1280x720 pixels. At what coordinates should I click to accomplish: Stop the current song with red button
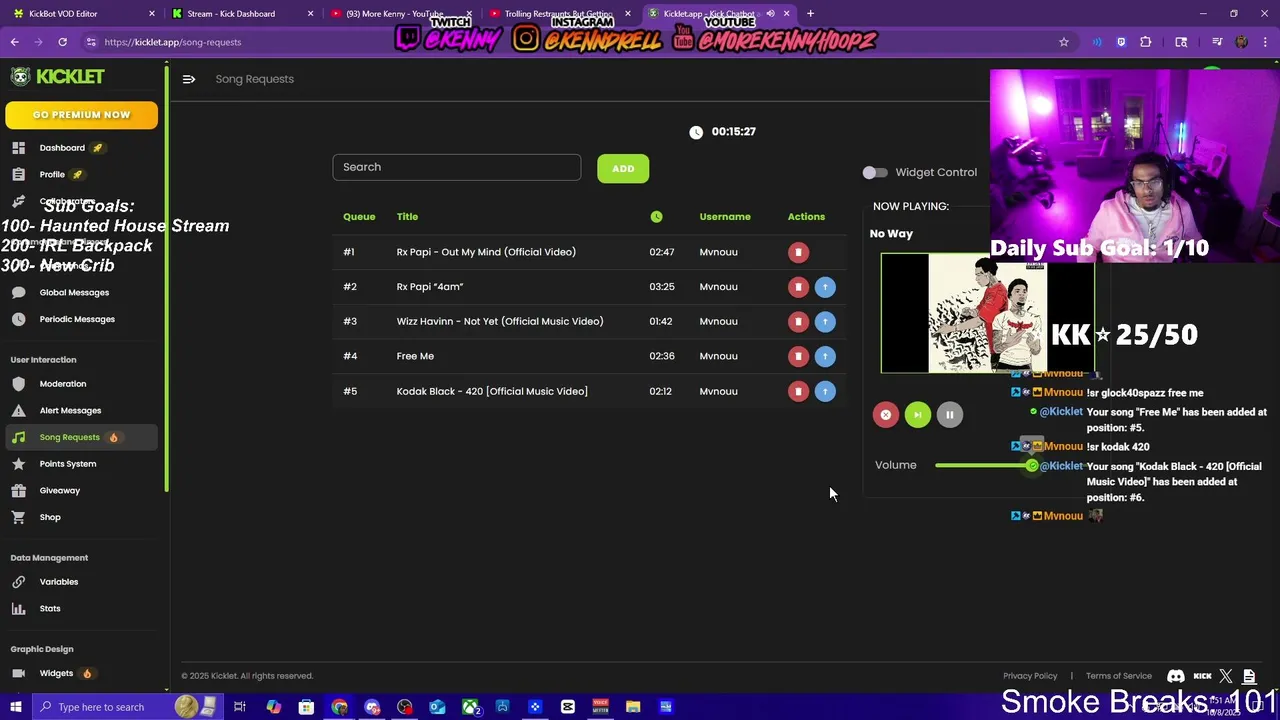[886, 415]
